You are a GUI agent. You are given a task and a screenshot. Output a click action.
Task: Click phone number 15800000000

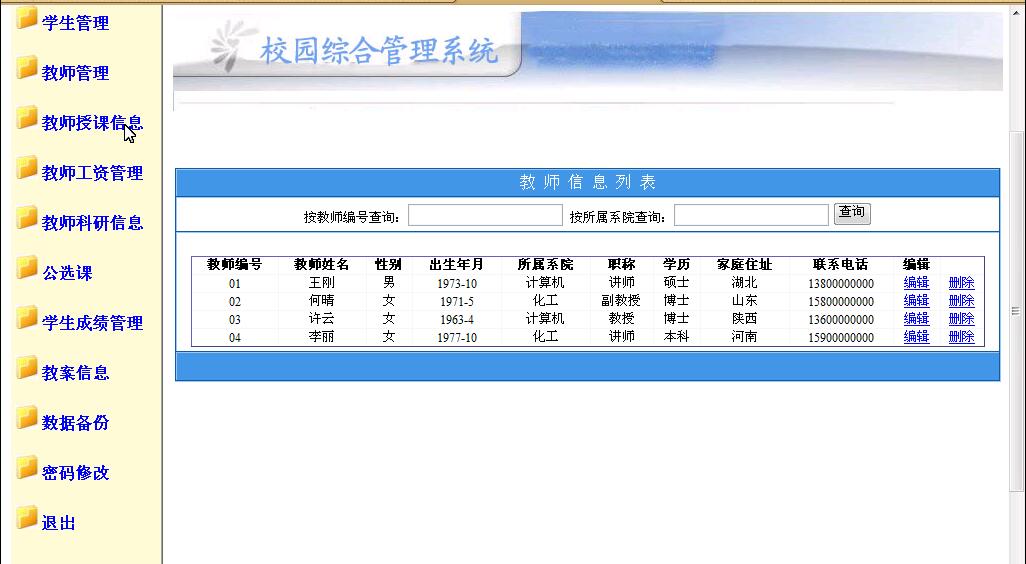pos(841,302)
